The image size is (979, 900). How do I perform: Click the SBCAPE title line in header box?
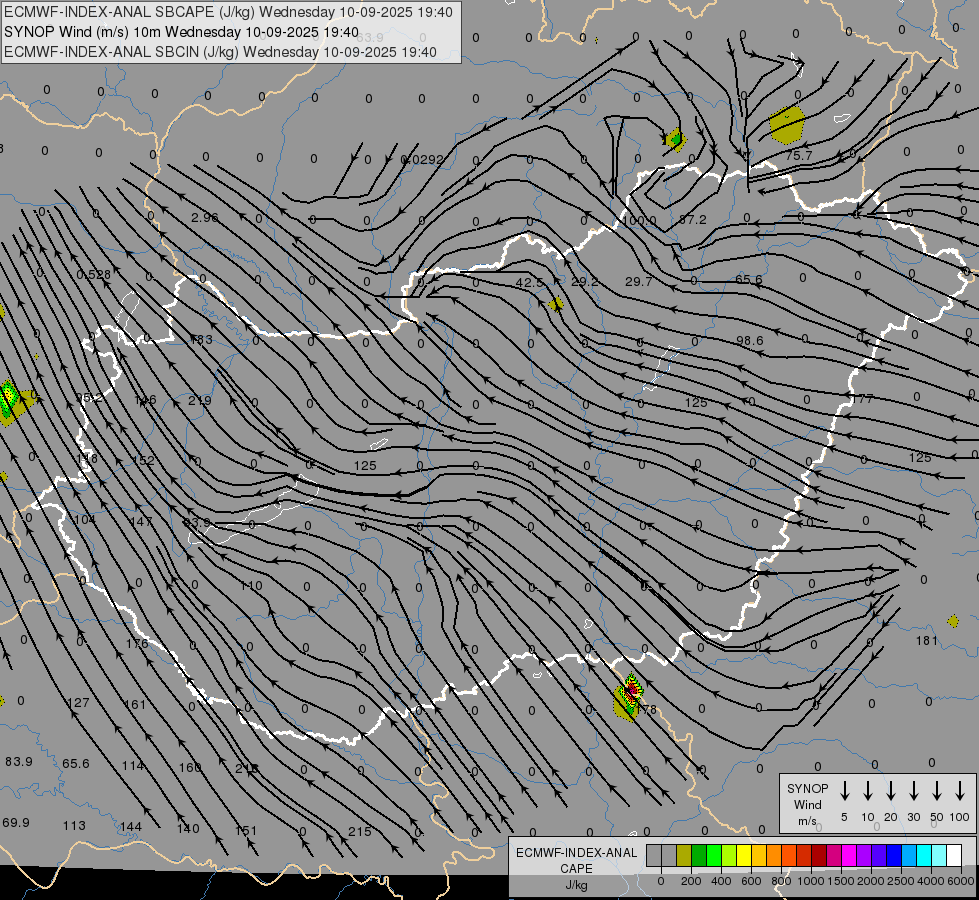(x=228, y=12)
